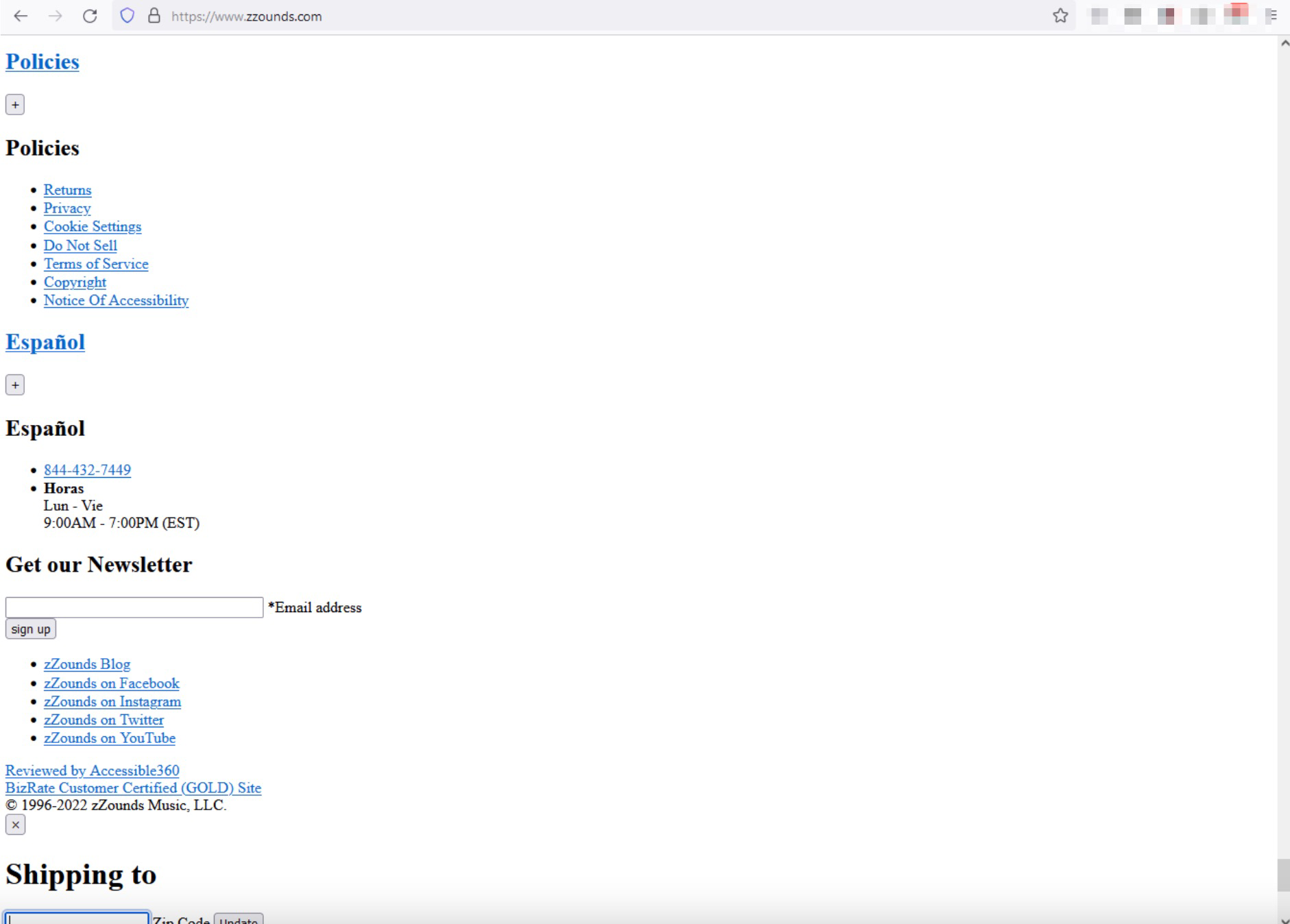
Task: Open BizRate Customer Certified (GOLD) Site link
Action: pyautogui.click(x=133, y=788)
